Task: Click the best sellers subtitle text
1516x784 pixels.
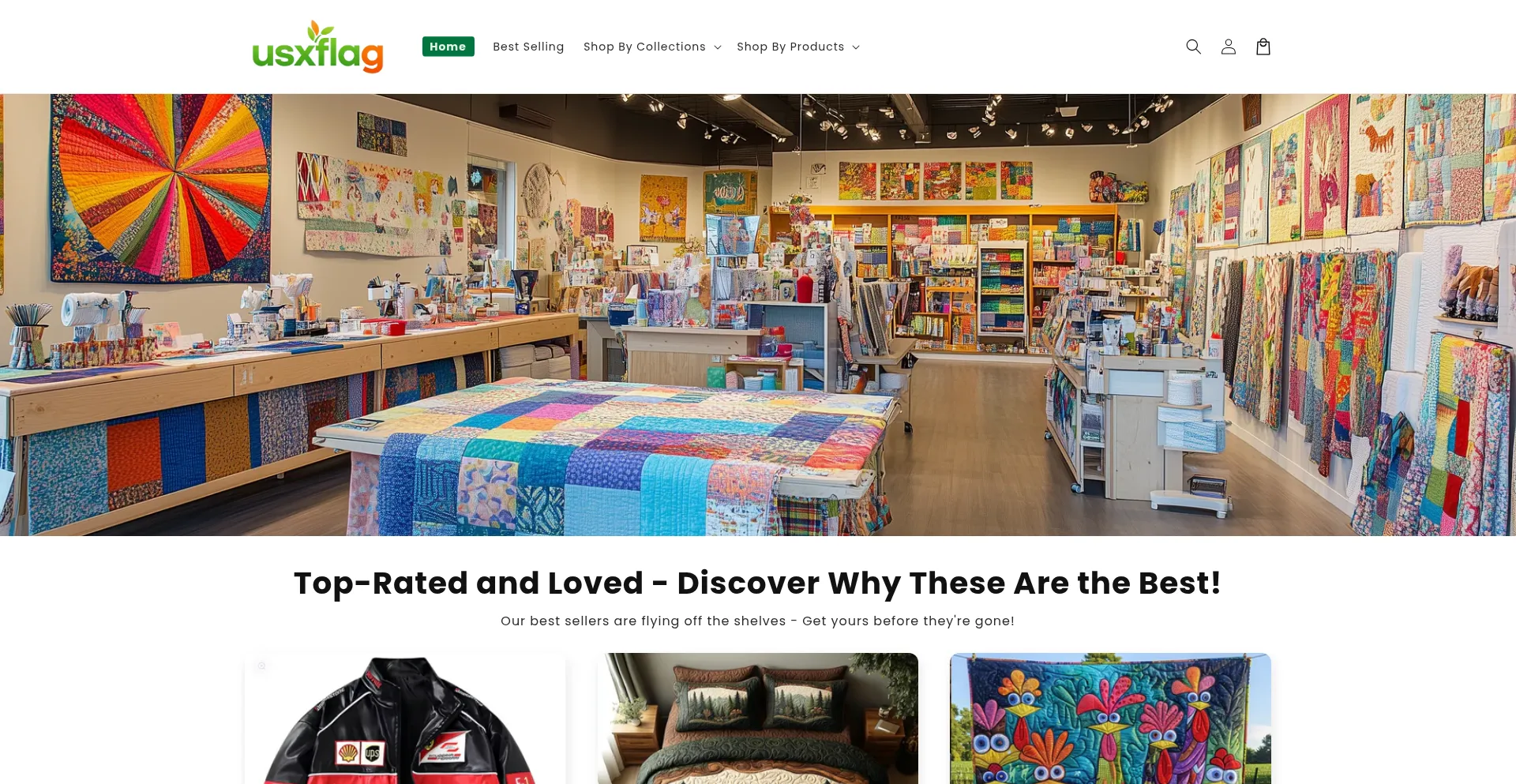Action: (758, 621)
